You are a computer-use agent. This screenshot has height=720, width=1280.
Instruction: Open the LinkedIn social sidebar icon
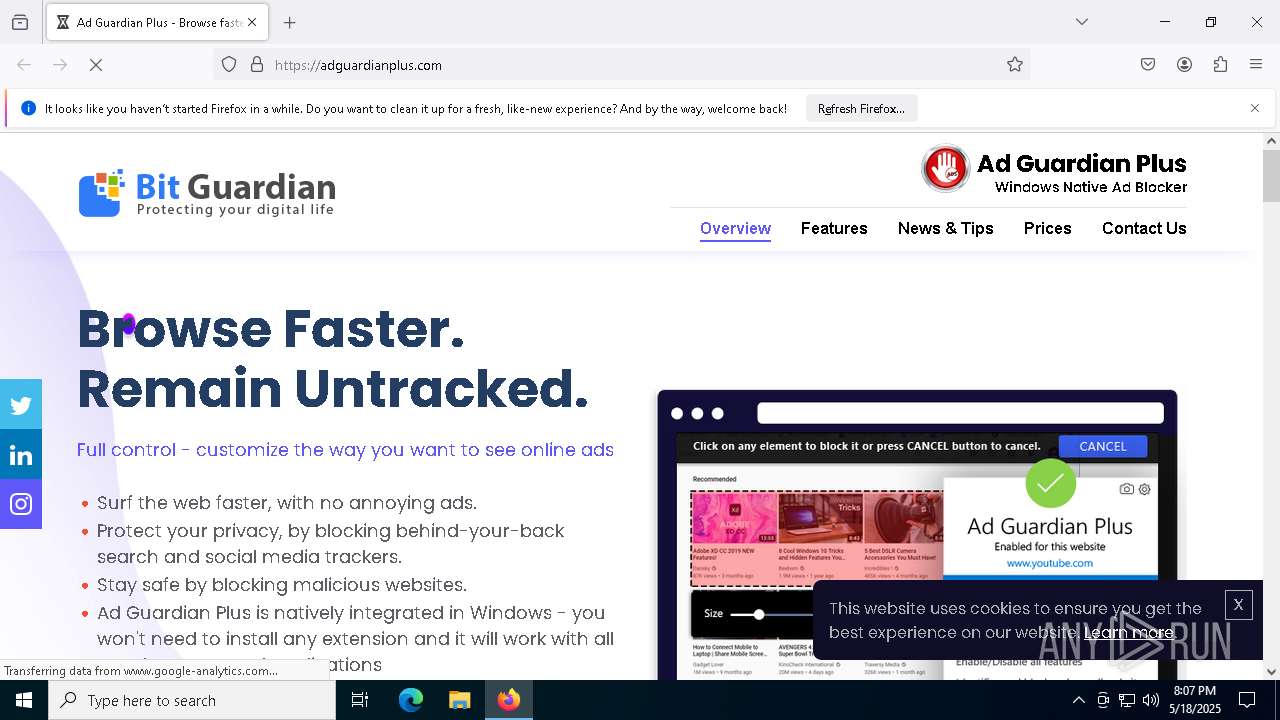(21, 455)
